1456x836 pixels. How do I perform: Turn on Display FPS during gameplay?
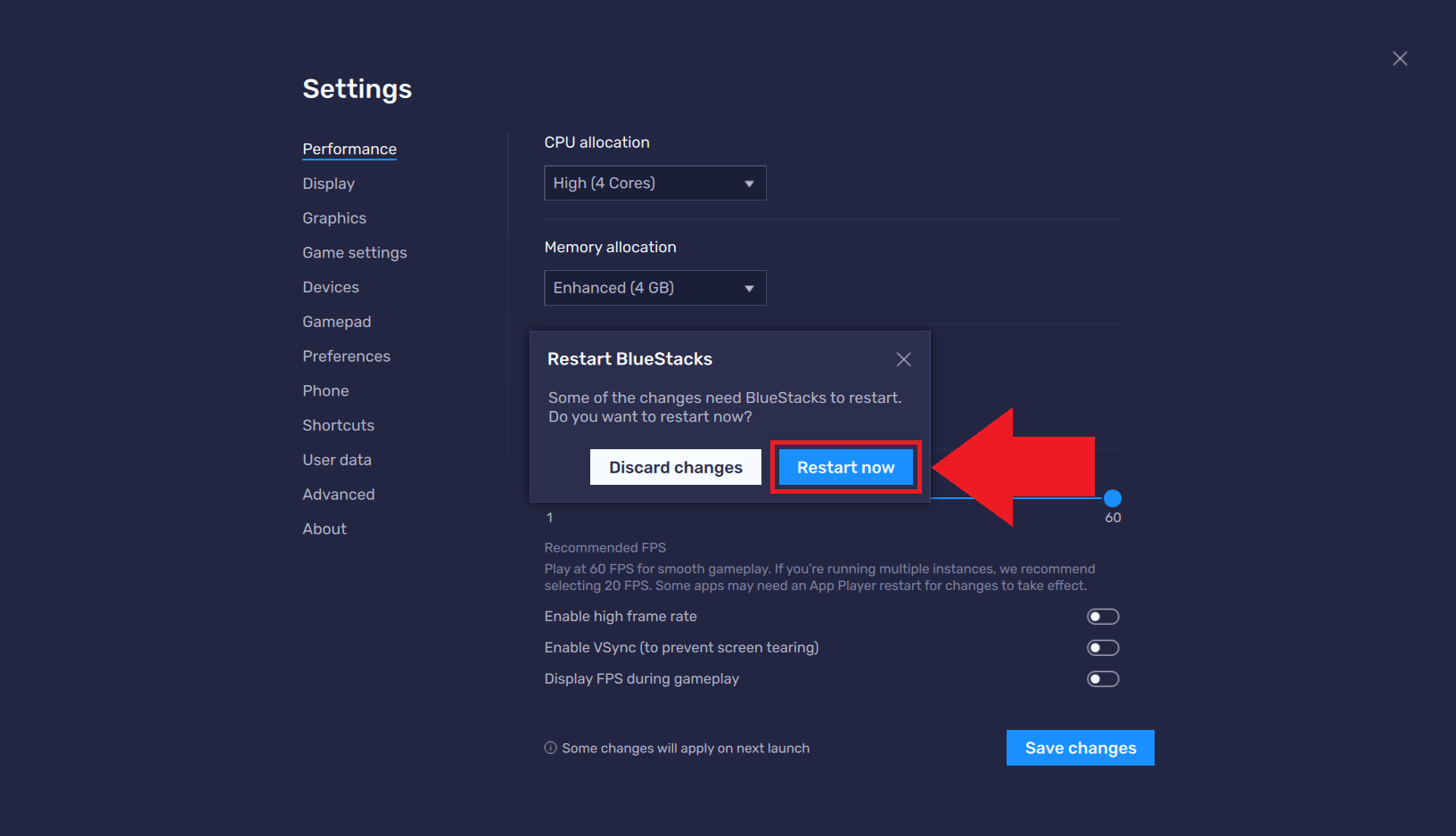coord(1103,678)
